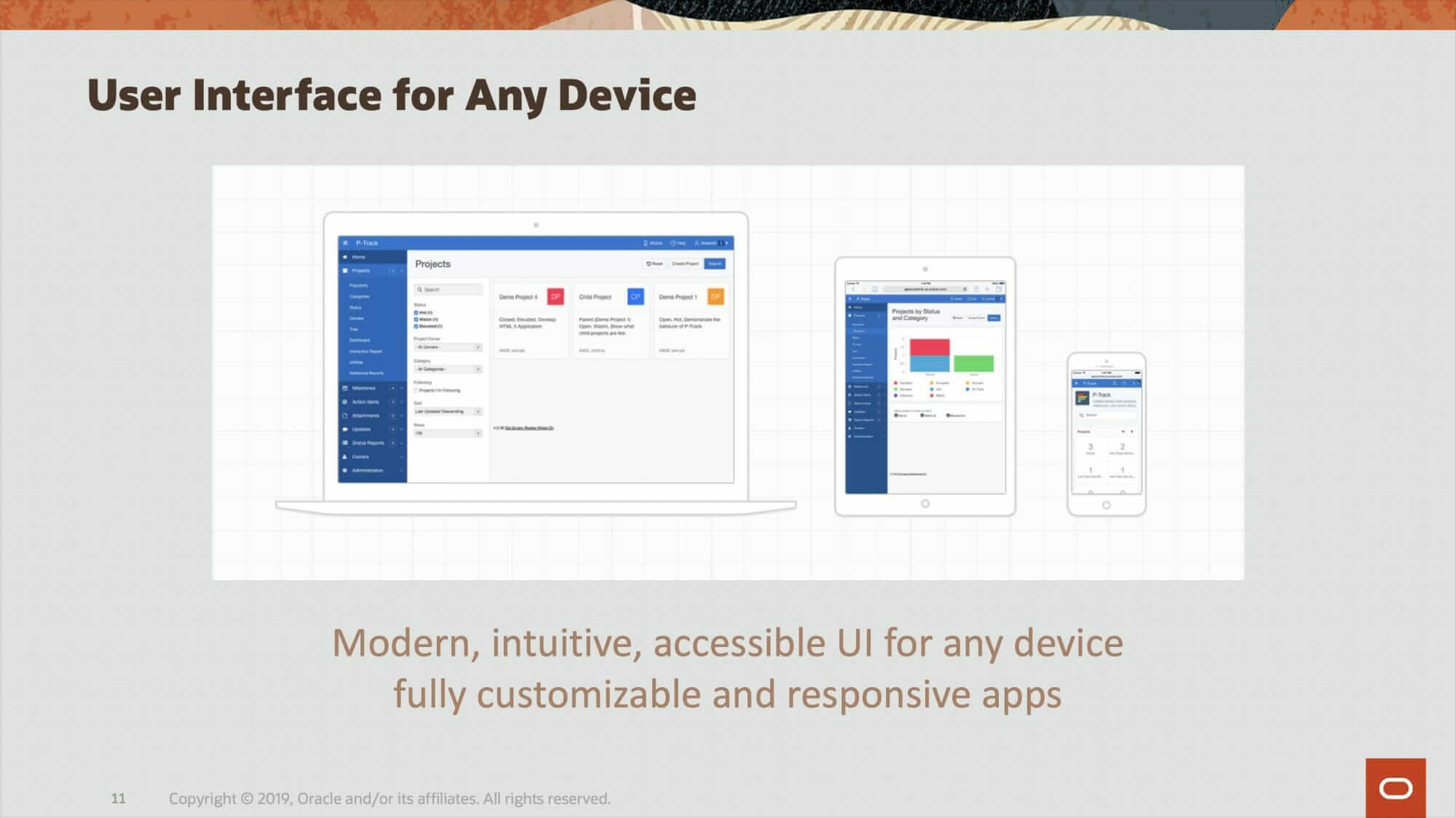Click the blue Search button on laptop
This screenshot has height=818, width=1456.
[715, 263]
